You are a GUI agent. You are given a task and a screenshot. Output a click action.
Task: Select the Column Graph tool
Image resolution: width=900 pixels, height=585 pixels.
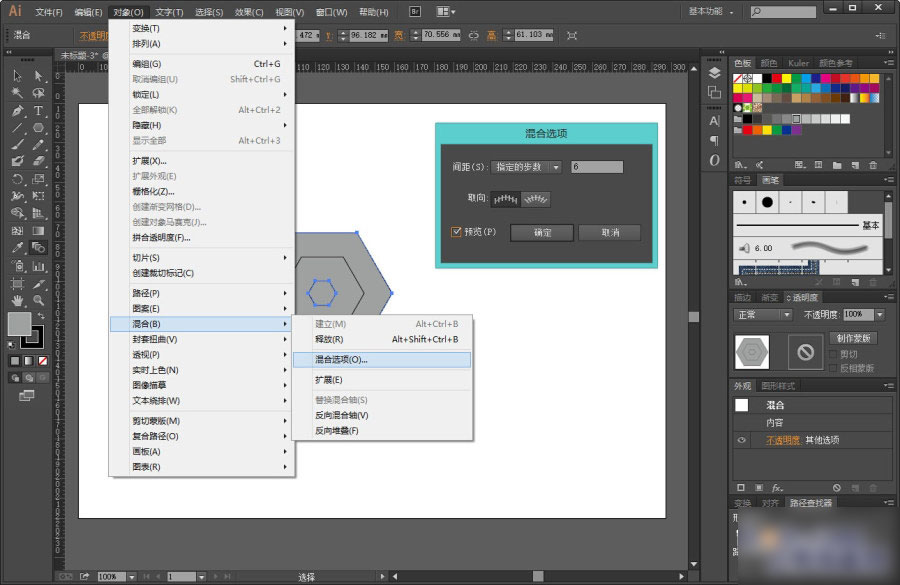38,266
